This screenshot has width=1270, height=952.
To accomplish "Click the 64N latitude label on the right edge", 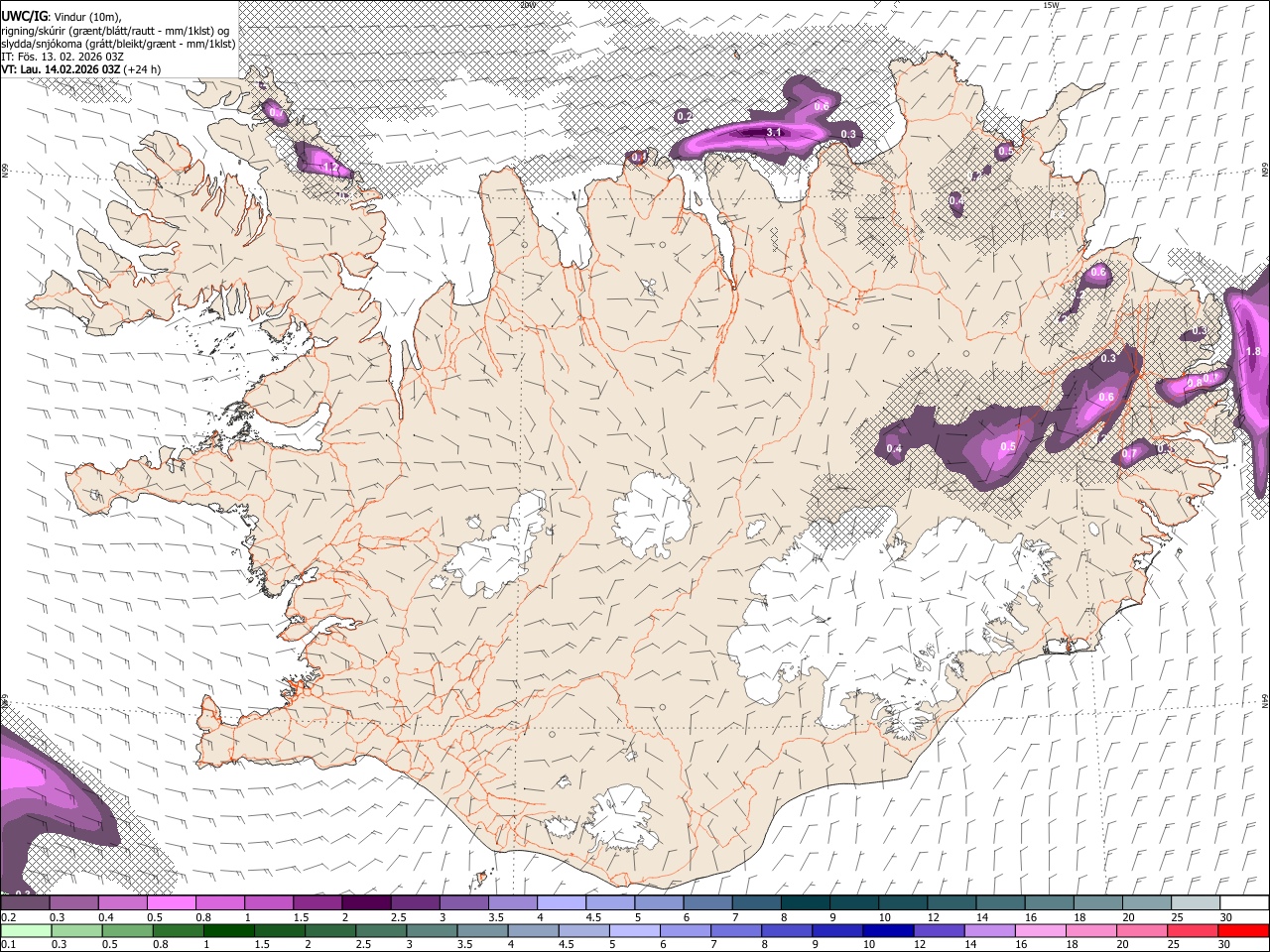I will click(x=1264, y=700).
